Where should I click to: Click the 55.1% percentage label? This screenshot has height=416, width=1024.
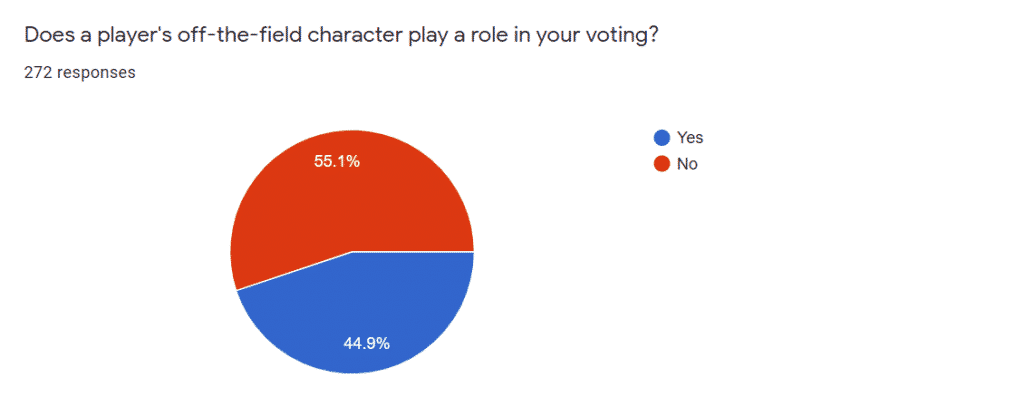(332, 161)
